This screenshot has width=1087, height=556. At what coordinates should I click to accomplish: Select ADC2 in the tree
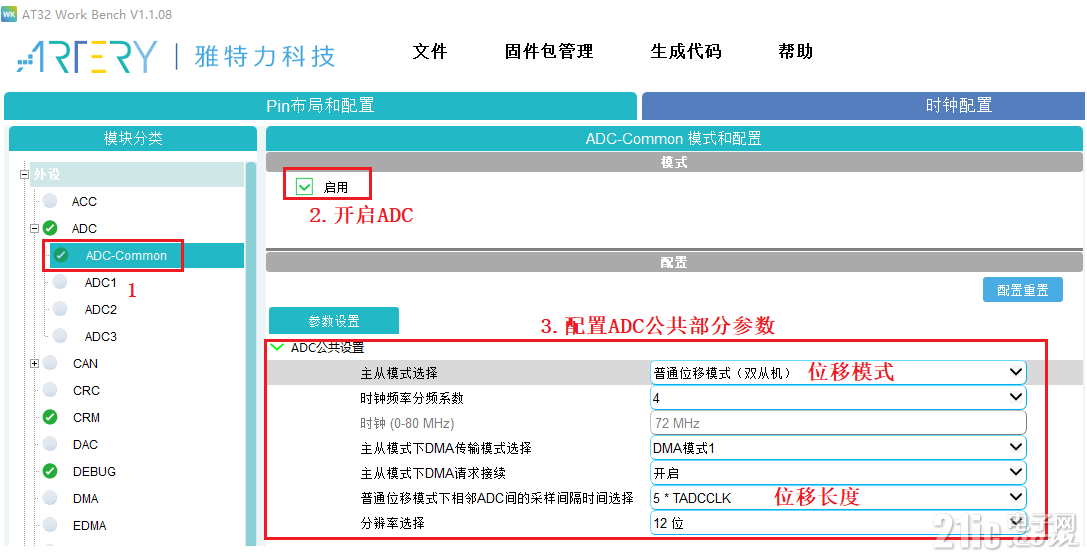(101, 310)
